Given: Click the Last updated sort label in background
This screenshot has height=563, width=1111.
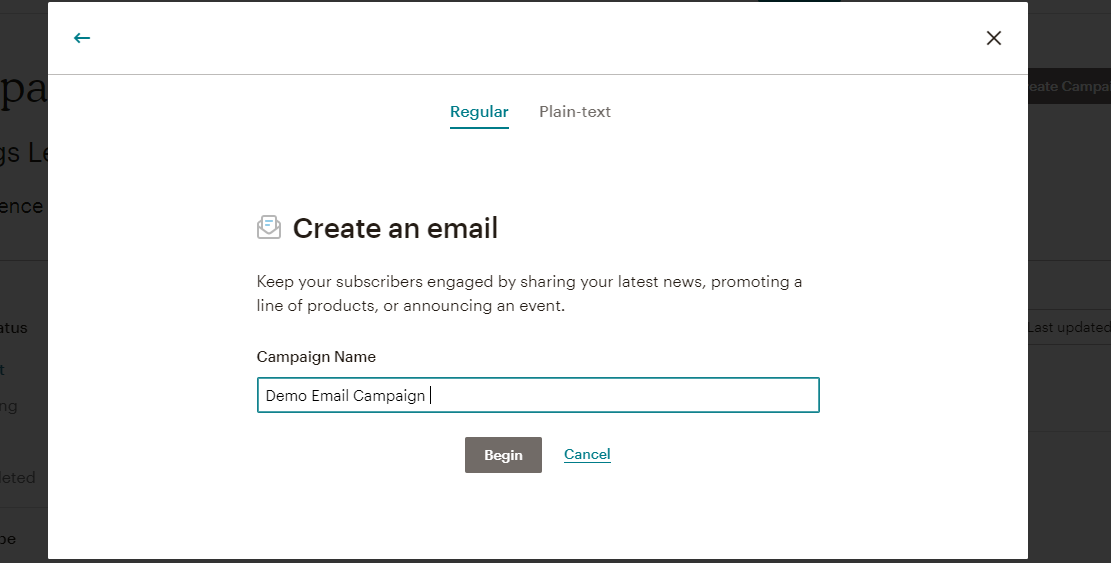Looking at the screenshot, I should pos(1069,327).
